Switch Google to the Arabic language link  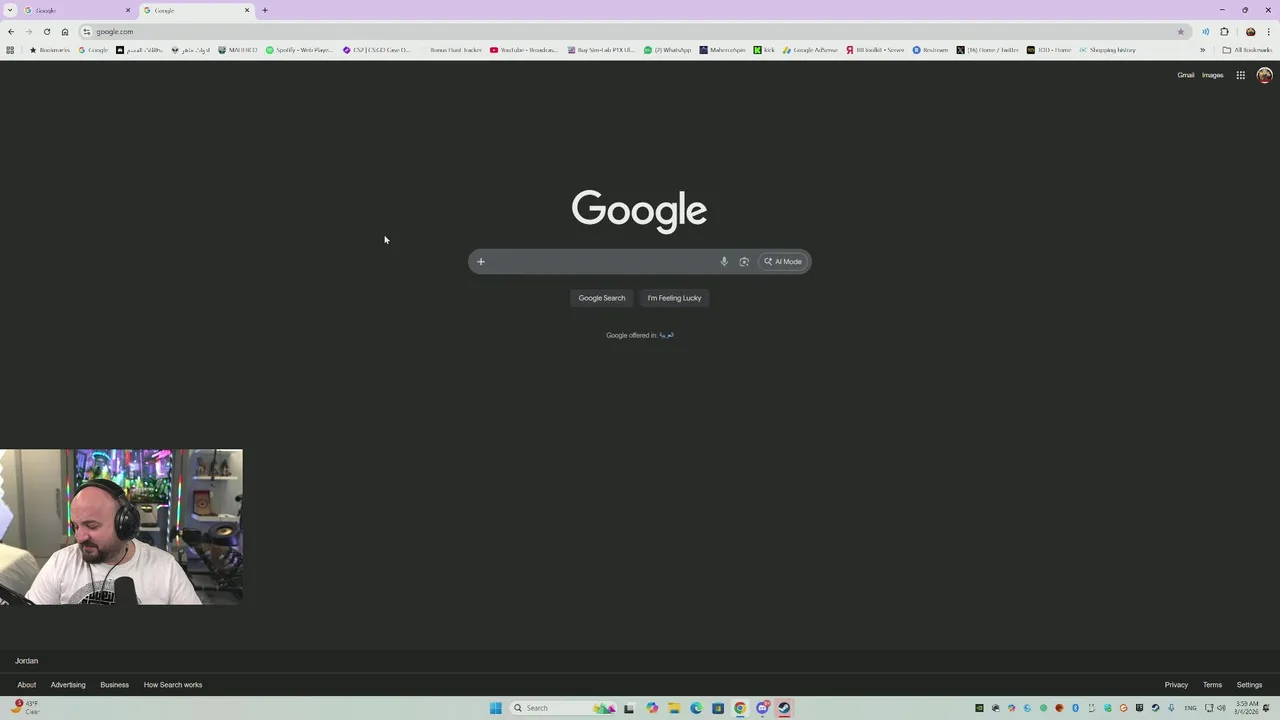[x=667, y=335]
